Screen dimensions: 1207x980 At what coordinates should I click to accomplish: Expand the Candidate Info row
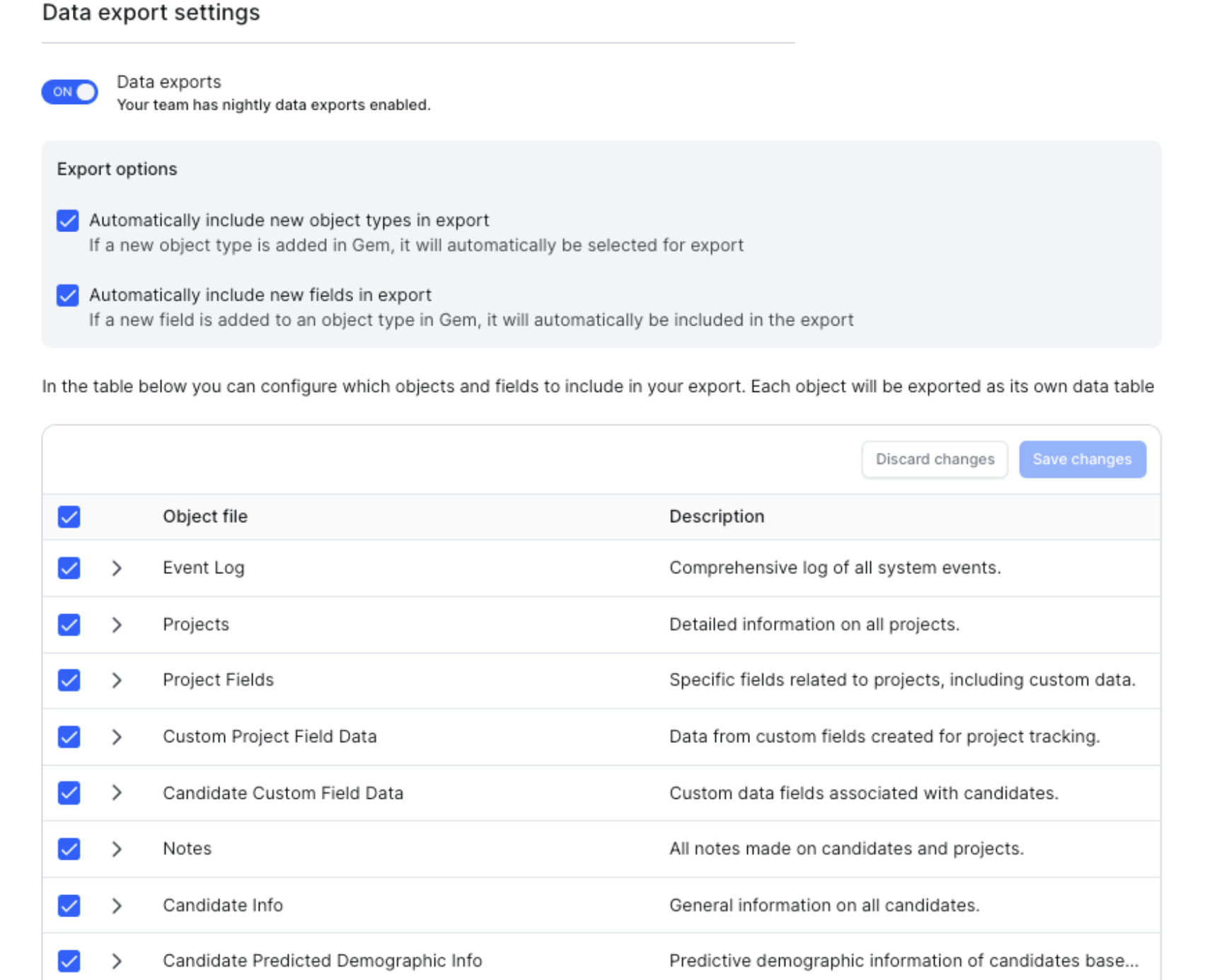117,905
